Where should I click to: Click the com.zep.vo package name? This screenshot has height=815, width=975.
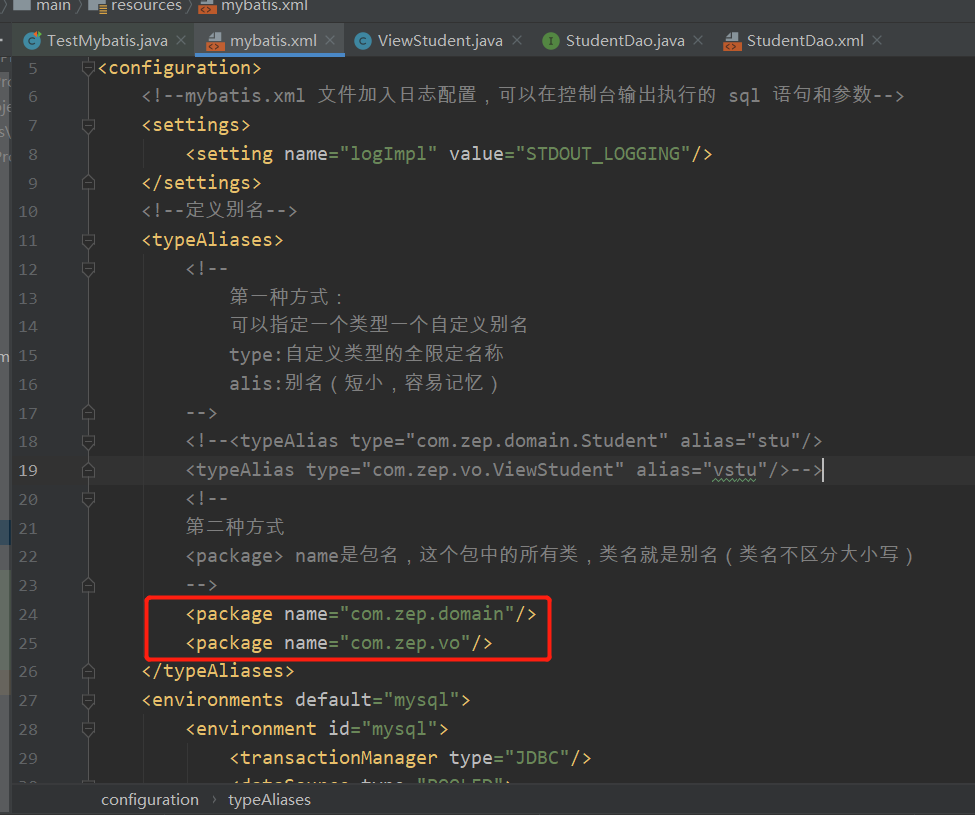coord(405,643)
